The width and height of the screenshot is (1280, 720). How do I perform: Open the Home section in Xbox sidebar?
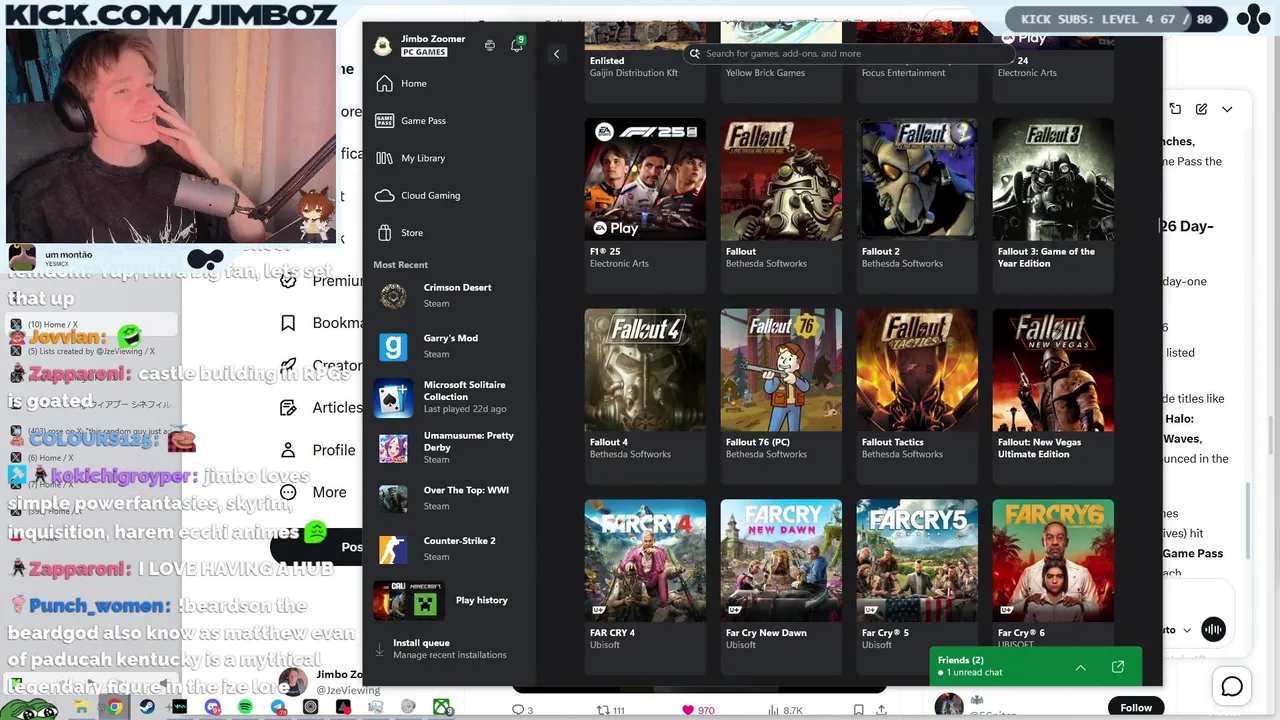pyautogui.click(x=450, y=84)
